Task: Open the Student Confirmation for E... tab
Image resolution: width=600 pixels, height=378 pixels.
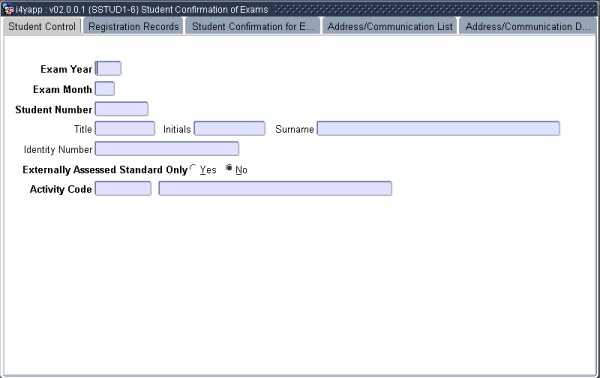Action: (253, 26)
